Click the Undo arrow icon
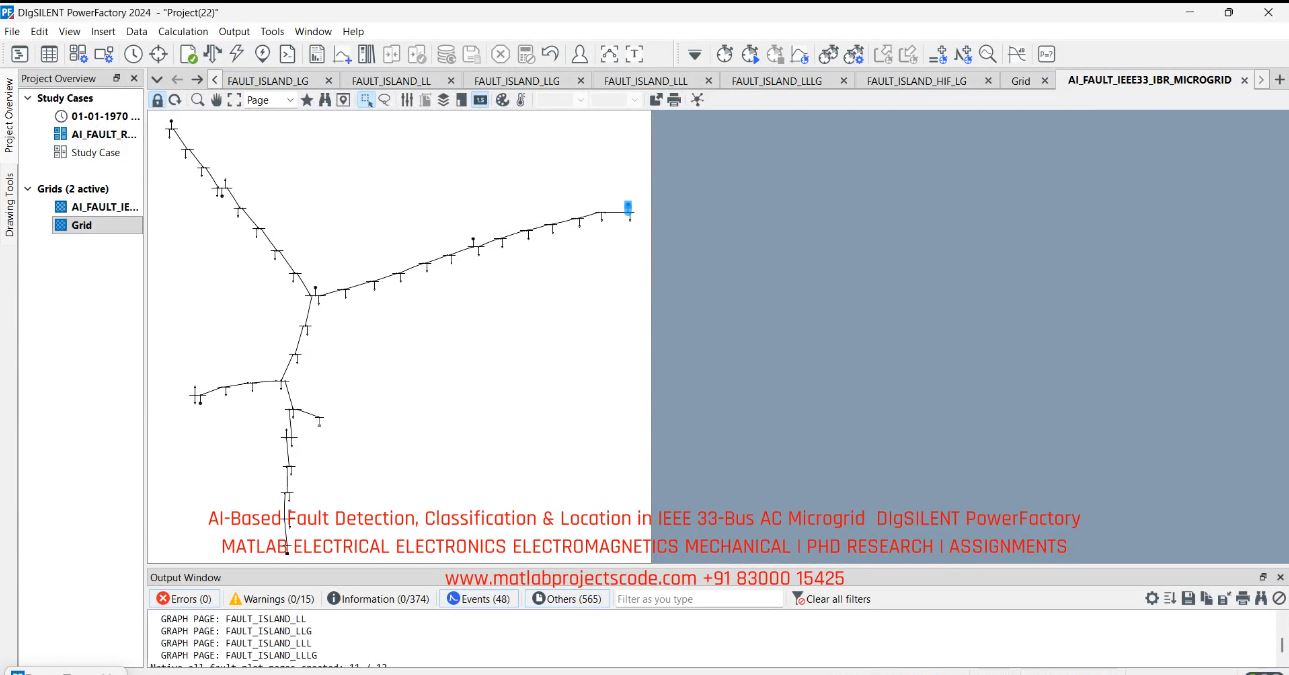The image size is (1289, 675). tap(550, 54)
